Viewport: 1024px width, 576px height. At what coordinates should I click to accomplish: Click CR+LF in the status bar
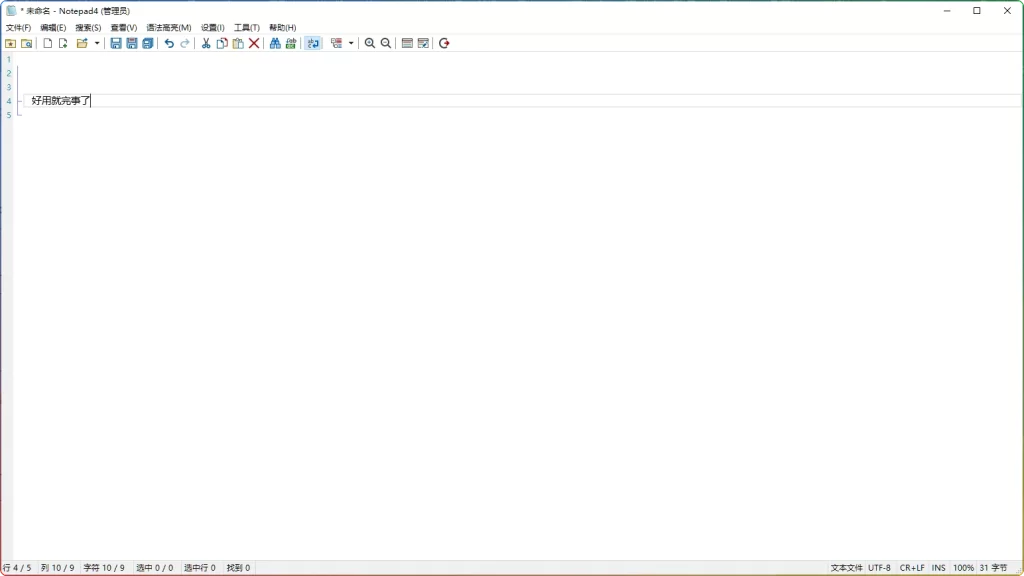[913, 567]
